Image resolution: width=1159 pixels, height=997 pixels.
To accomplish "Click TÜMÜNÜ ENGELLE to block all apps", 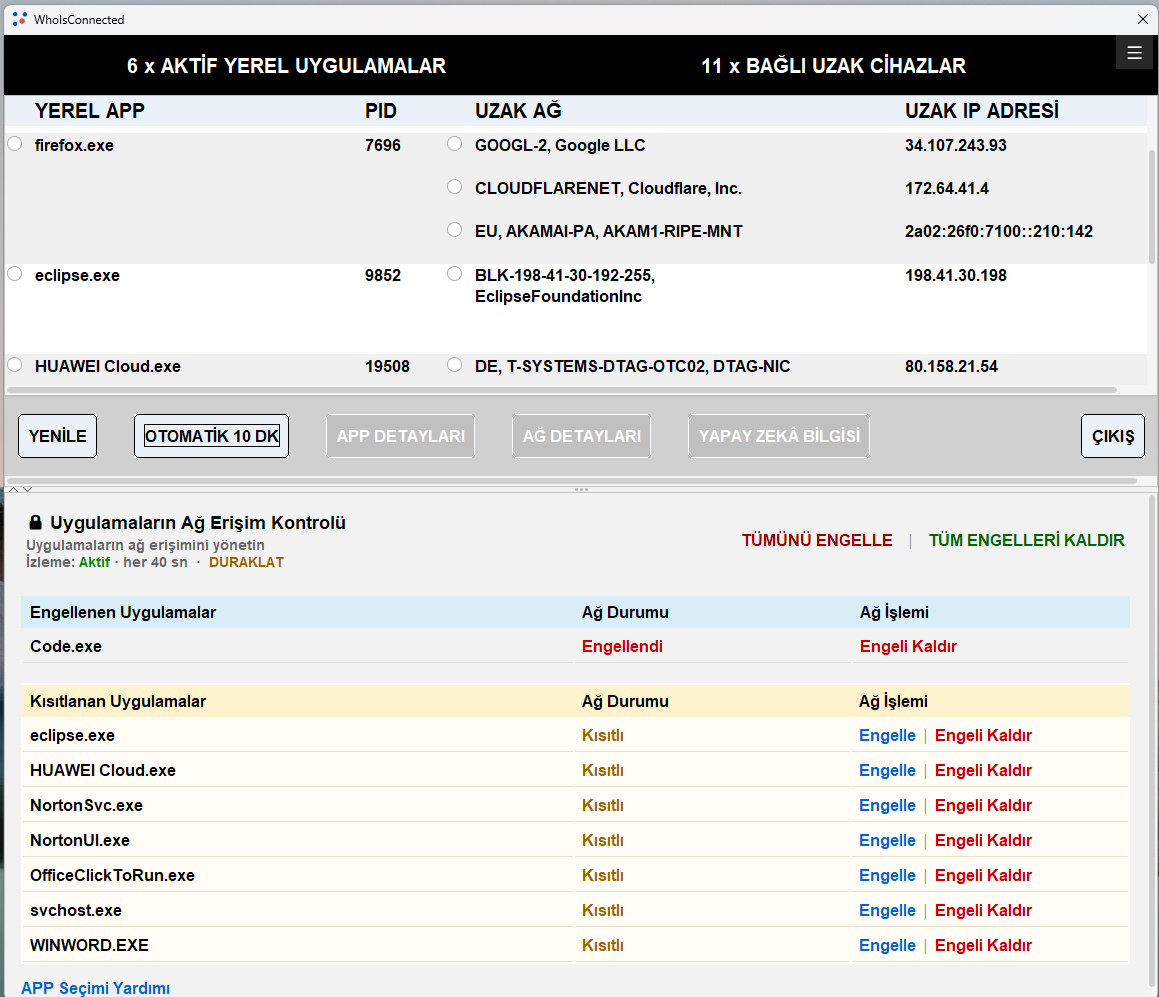I will click(x=817, y=540).
